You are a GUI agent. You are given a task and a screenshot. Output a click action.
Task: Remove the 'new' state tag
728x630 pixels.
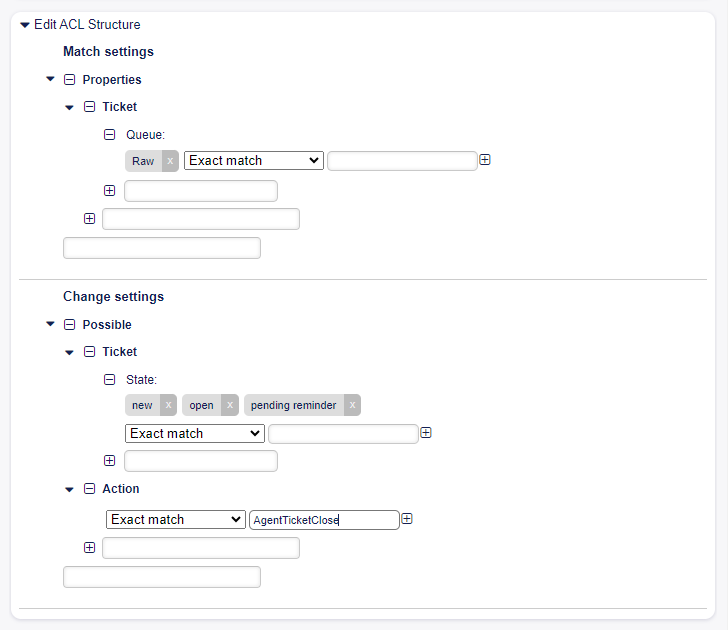(168, 405)
